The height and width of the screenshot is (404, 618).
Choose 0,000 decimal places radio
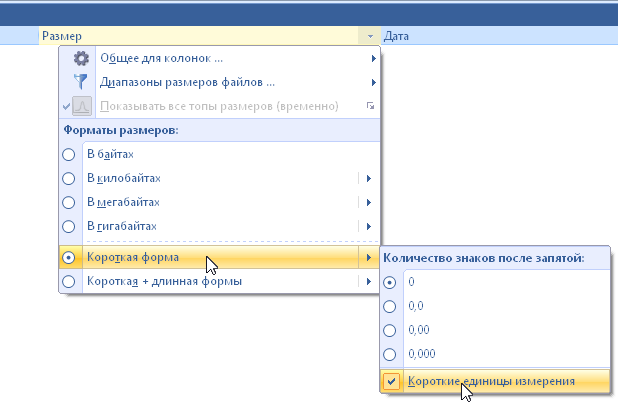click(390, 354)
